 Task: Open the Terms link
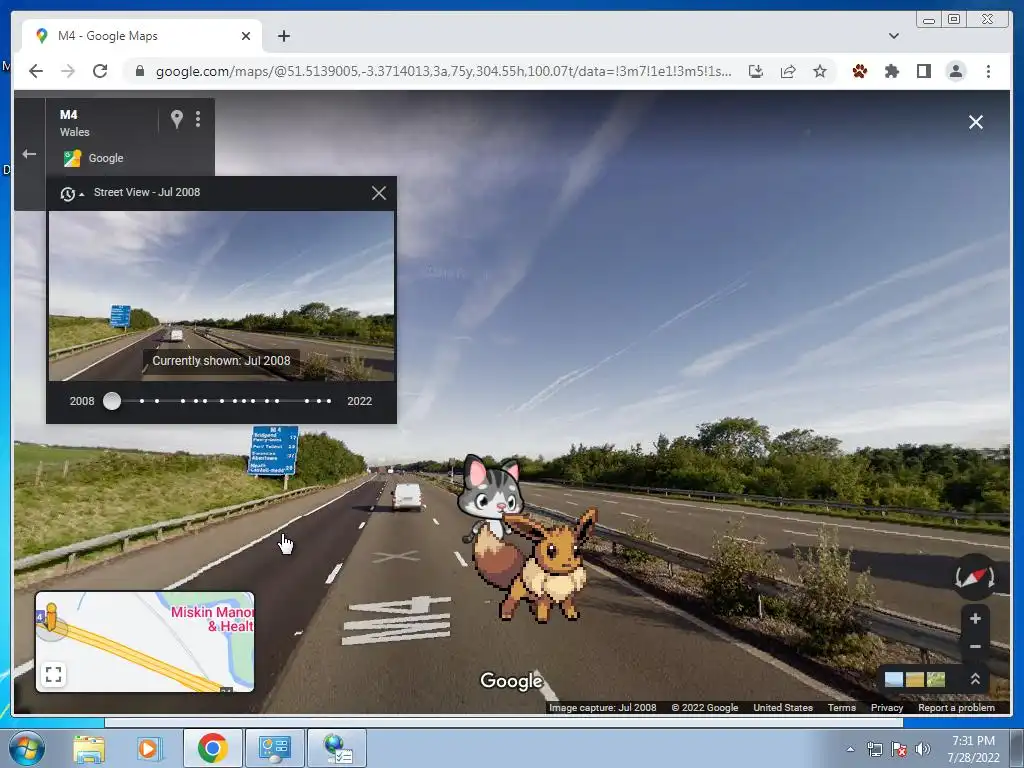[x=841, y=707]
